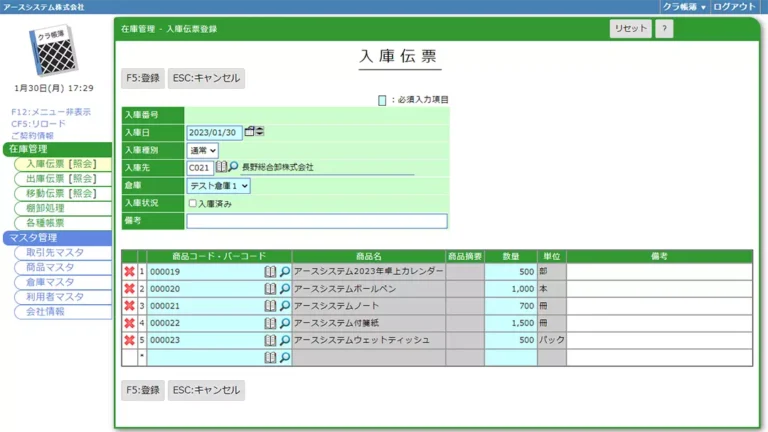This screenshot has width=768, height=432.
Task: Expand the クラ帳簿 user menu
Action: [684, 7]
